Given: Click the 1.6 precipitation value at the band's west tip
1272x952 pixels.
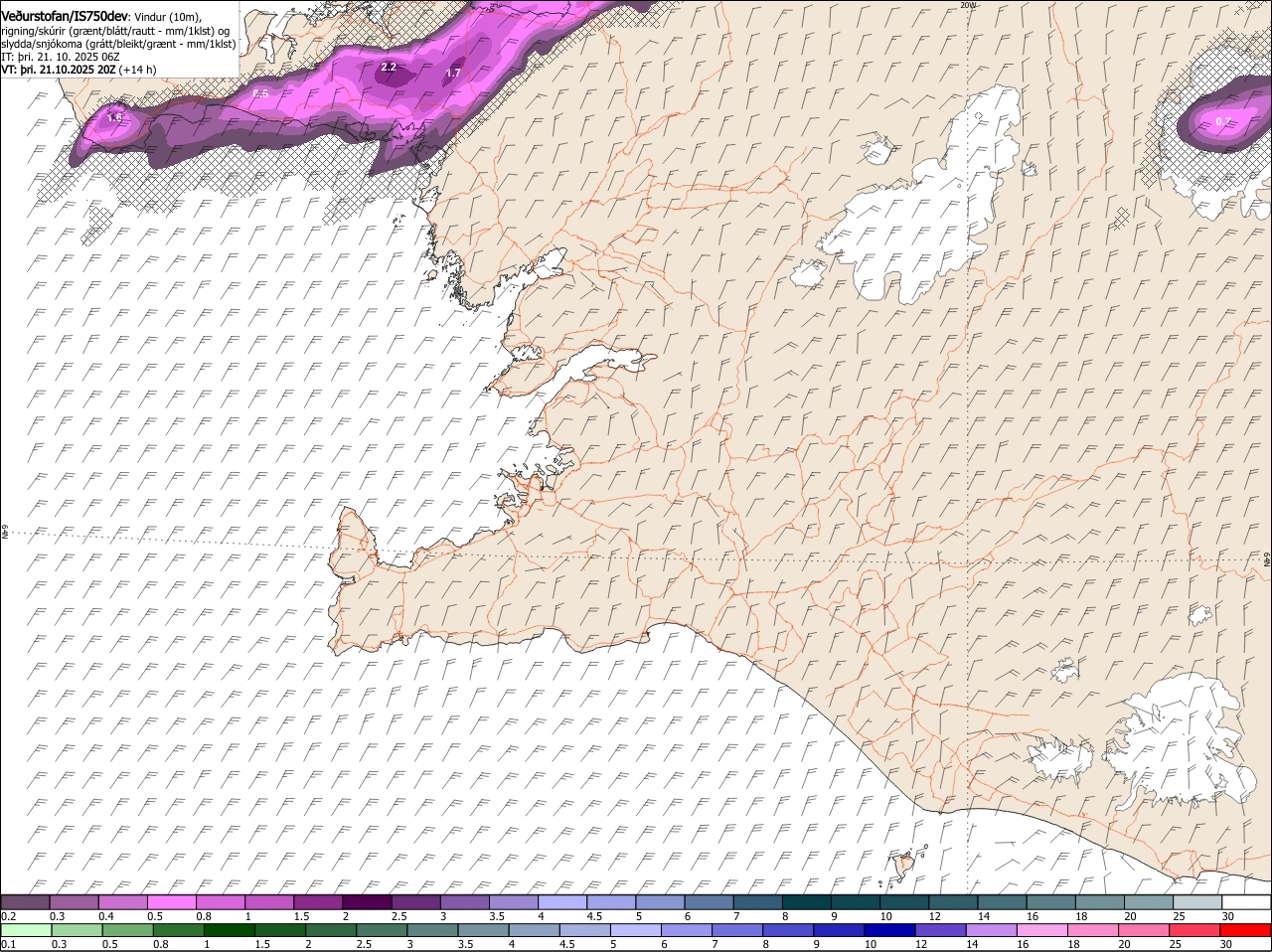Looking at the screenshot, I should coord(114,117).
